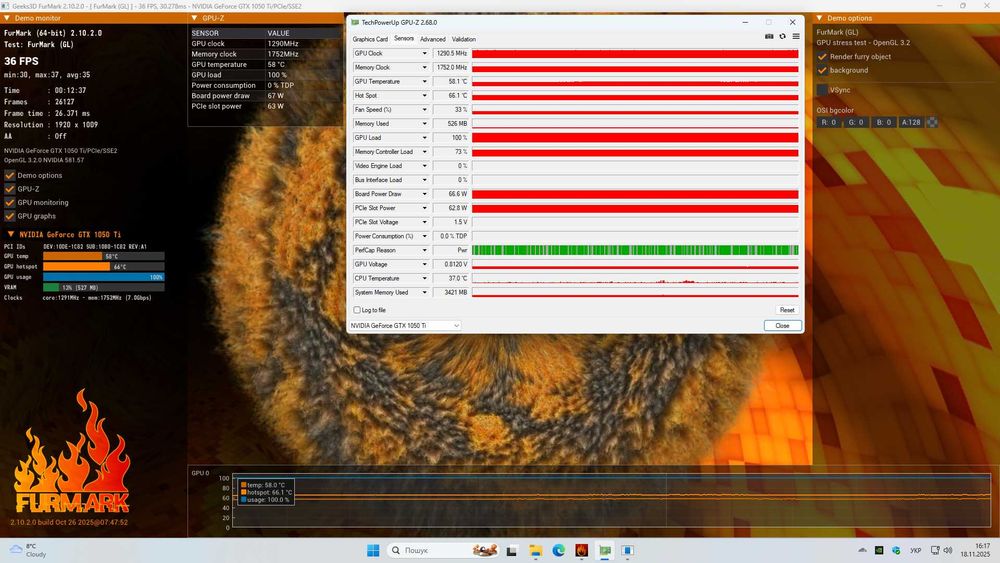1000x563 pixels.
Task: Click the GPU Load value 100 %
Action: 450,138
